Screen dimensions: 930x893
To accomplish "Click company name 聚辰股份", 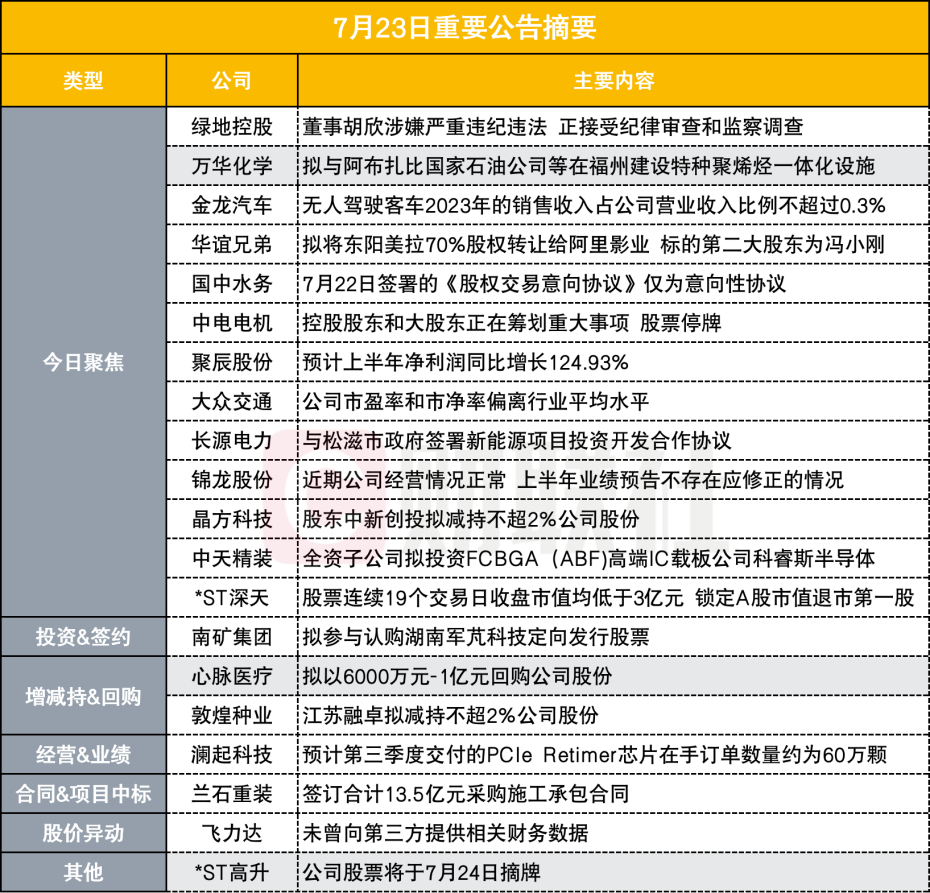I will [x=232, y=362].
